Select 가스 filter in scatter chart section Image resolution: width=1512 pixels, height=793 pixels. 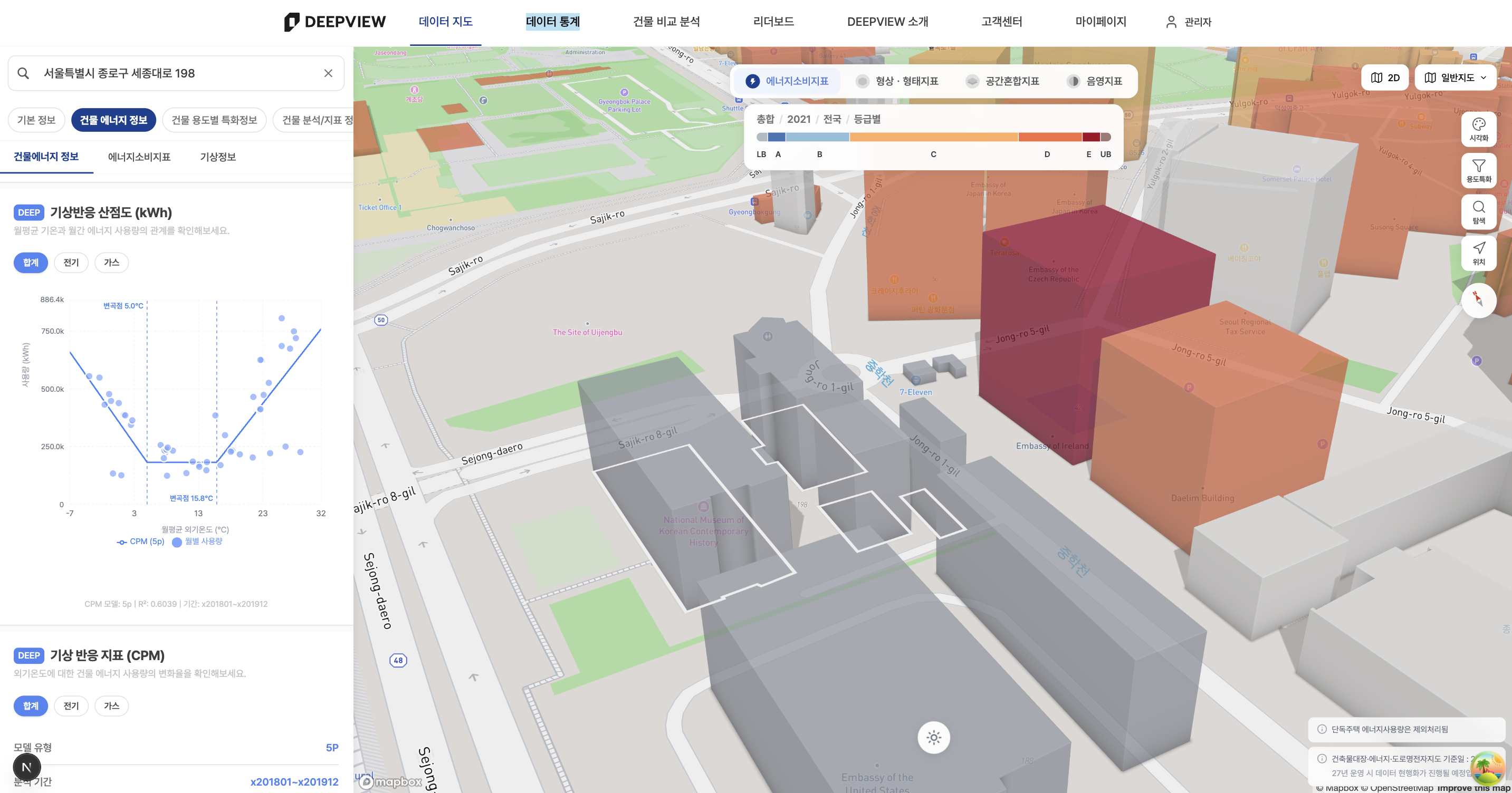111,263
